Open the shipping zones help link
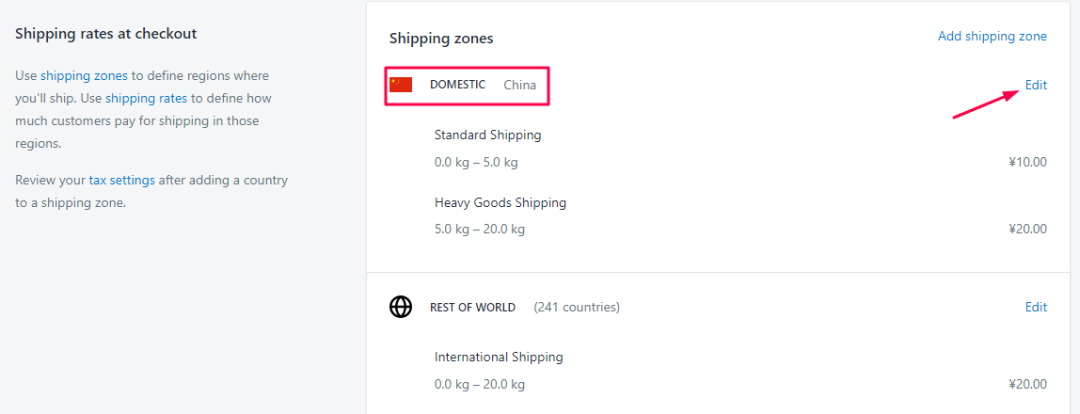1080x414 pixels. click(84, 75)
